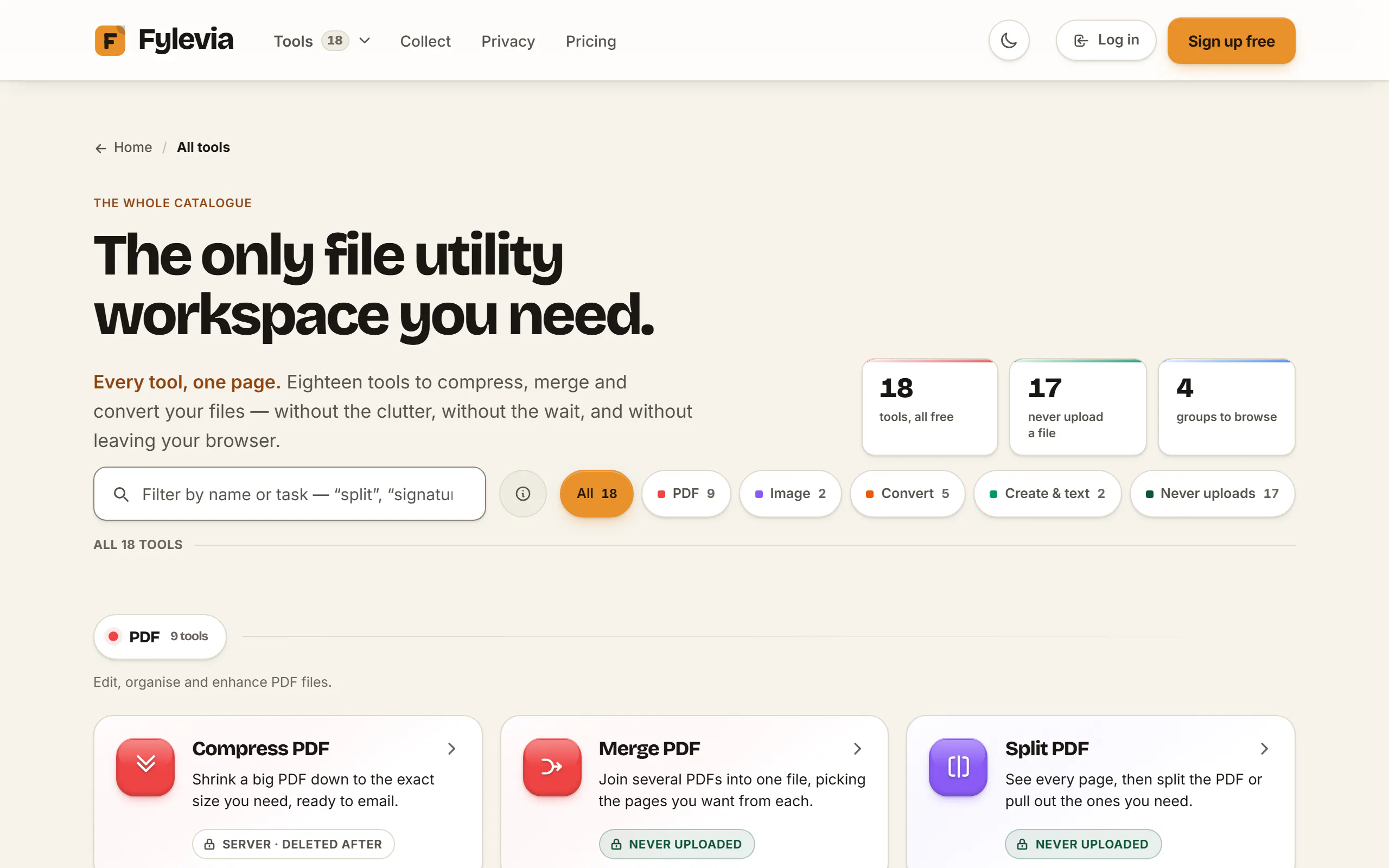Filter tools by Create & text chip
The image size is (1389, 868).
[x=1048, y=494]
